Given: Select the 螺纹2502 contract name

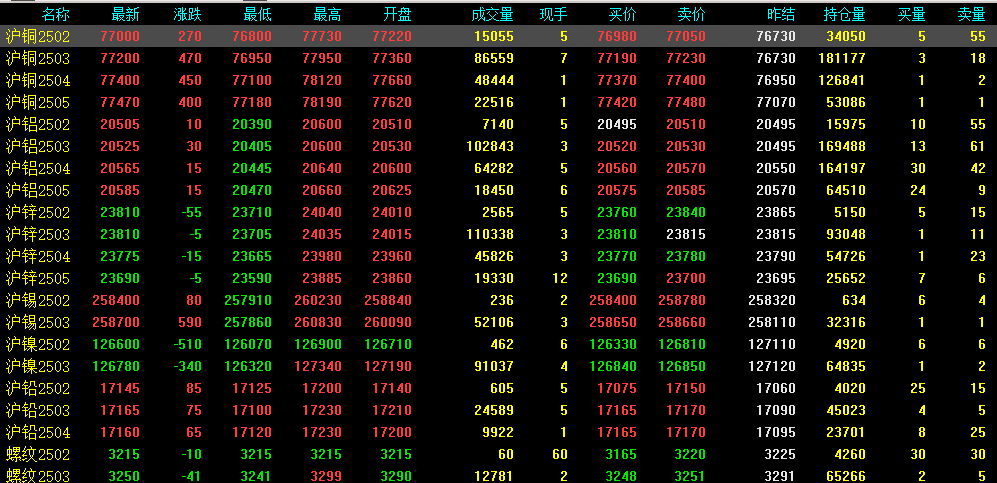Looking at the screenshot, I should (x=38, y=454).
